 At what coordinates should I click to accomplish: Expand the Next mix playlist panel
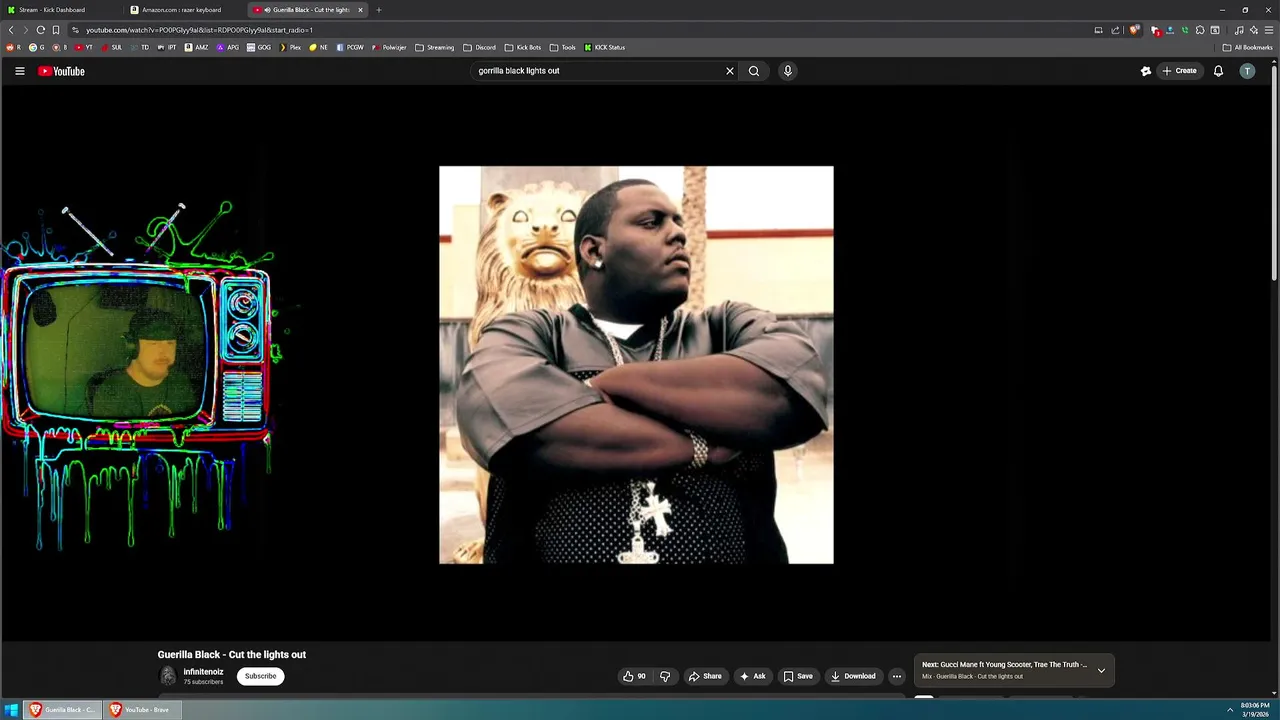[1101, 670]
